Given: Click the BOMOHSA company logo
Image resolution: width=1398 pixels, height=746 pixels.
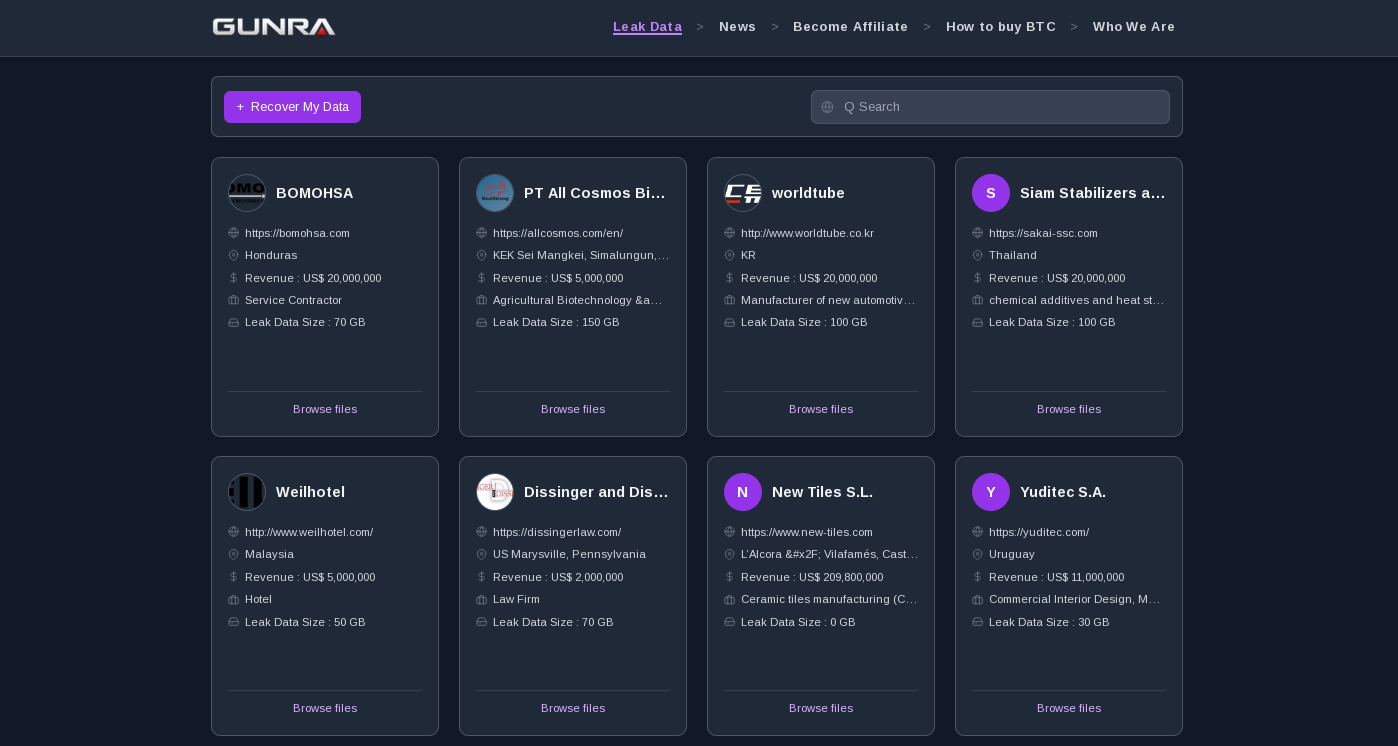Looking at the screenshot, I should 247,193.
